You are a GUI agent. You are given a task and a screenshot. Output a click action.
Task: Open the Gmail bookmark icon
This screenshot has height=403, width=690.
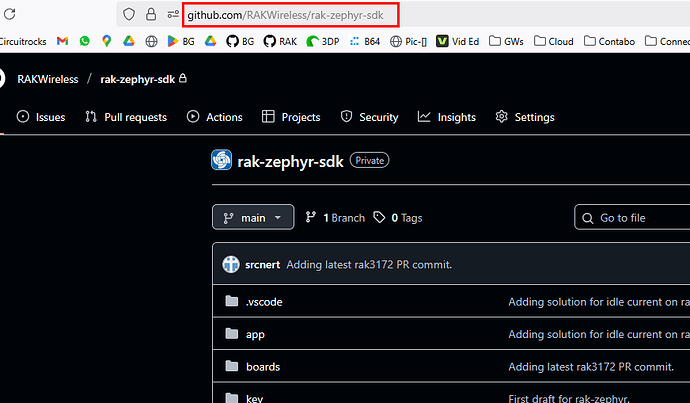[63, 41]
